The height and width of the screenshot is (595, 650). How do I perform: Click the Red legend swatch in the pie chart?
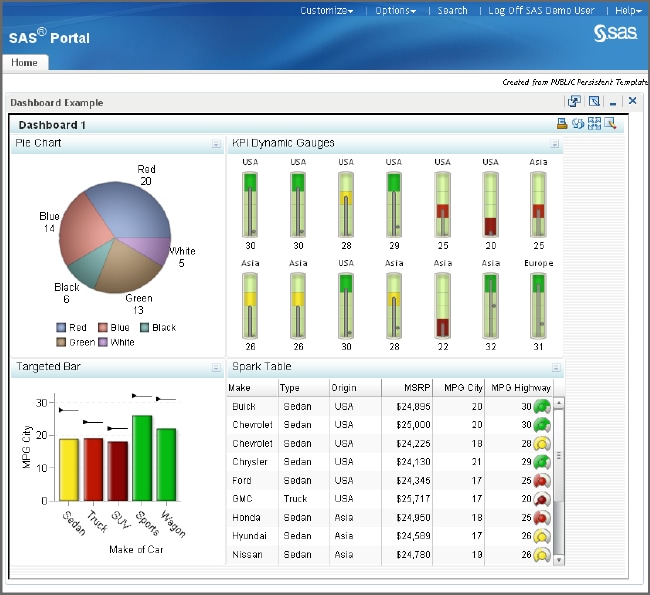[x=62, y=327]
